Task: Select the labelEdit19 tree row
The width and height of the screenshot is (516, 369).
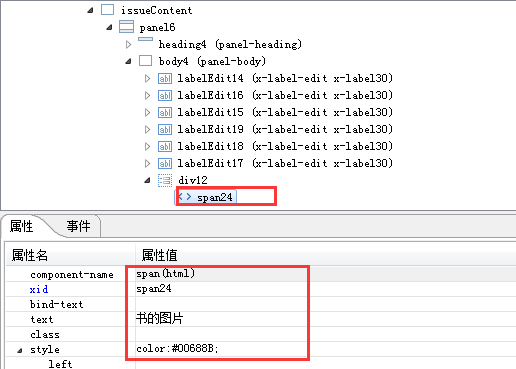Action: [285, 129]
